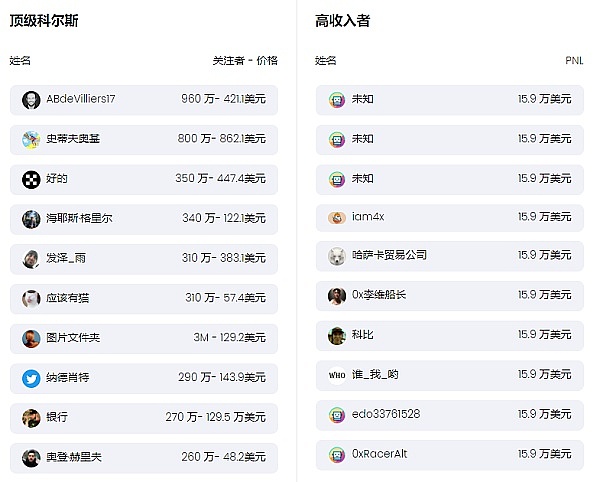Screen dimensions: 600x482
Task: Click the 好的 black circle avatar
Action: [31, 179]
